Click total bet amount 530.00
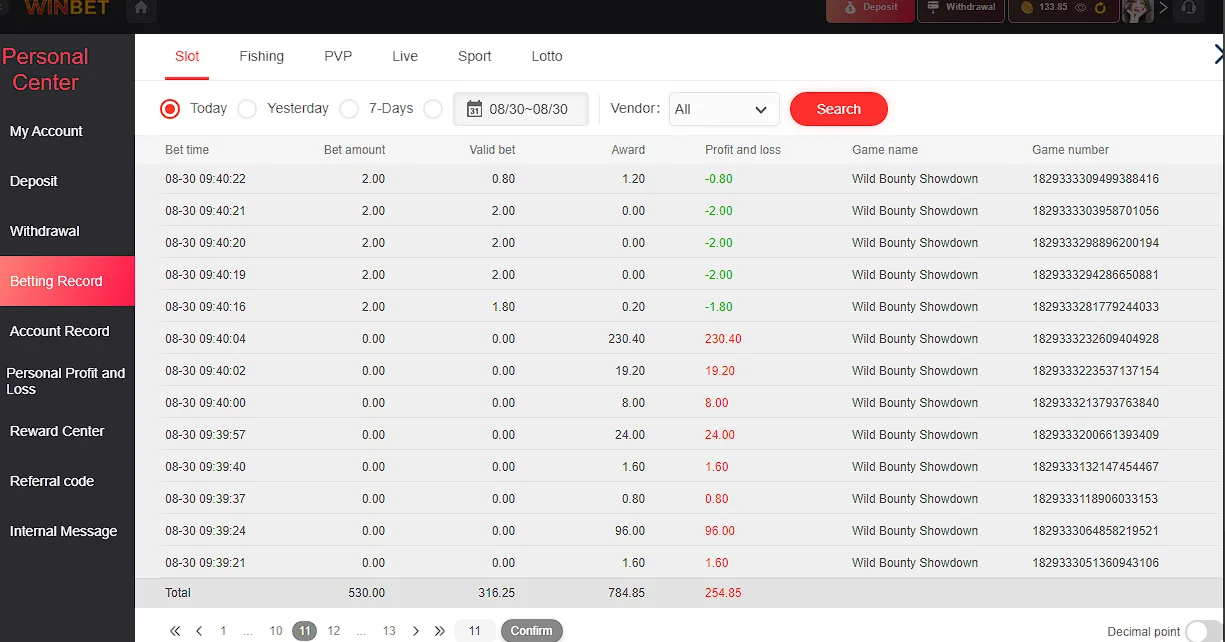 click(x=366, y=593)
